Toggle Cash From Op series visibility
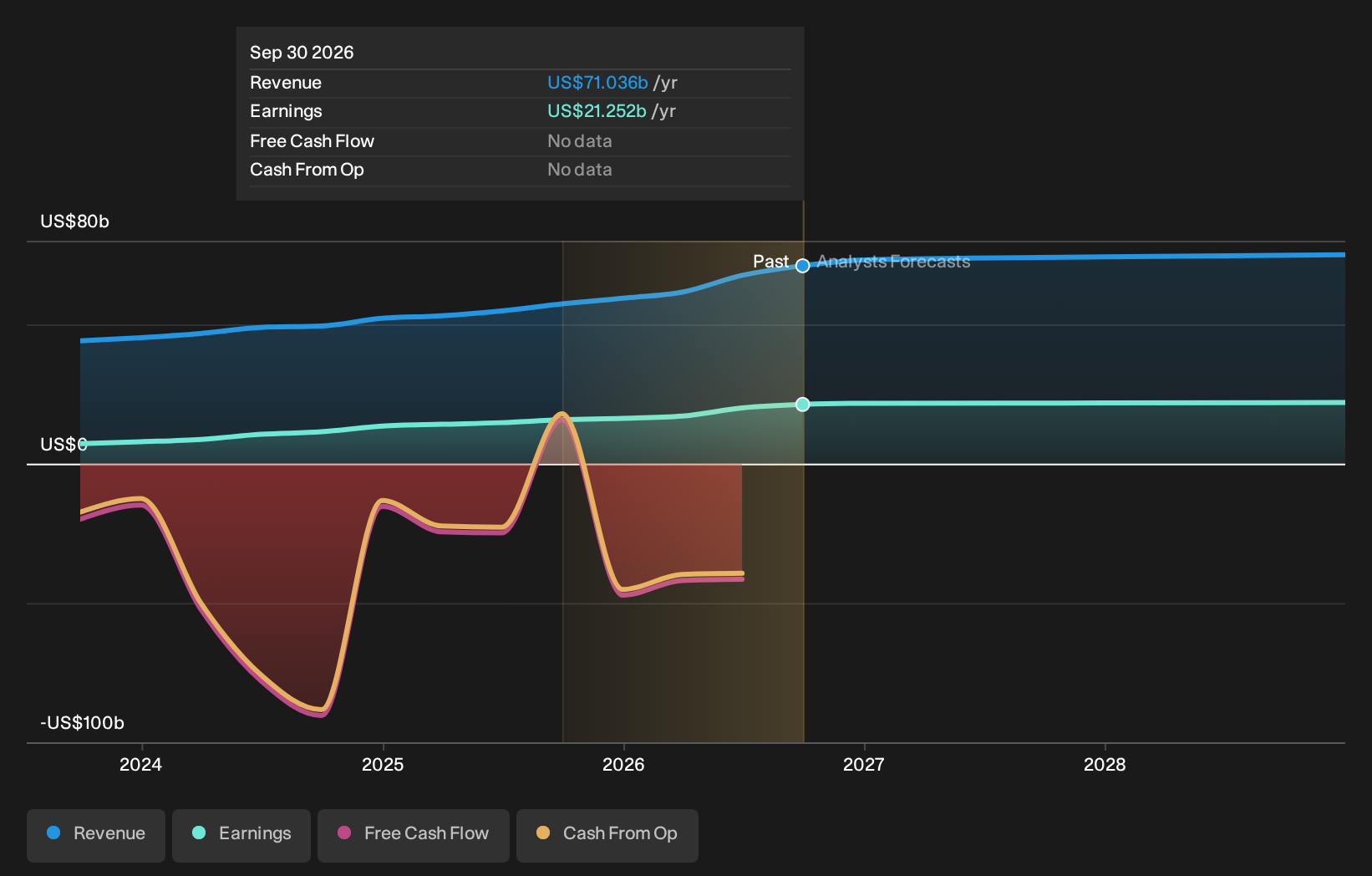 [x=607, y=835]
